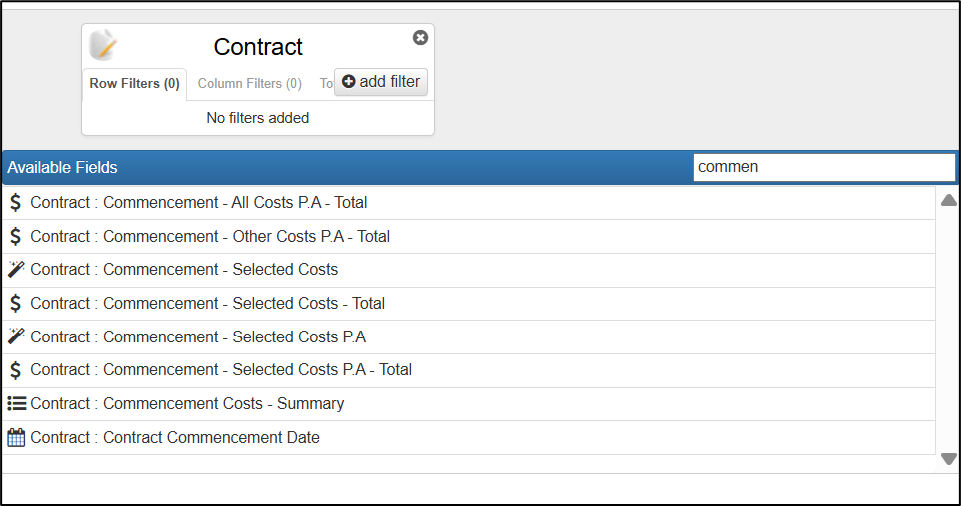961x506 pixels.
Task: Click dollar icon for Selected Costs - Total
Action: (16, 303)
